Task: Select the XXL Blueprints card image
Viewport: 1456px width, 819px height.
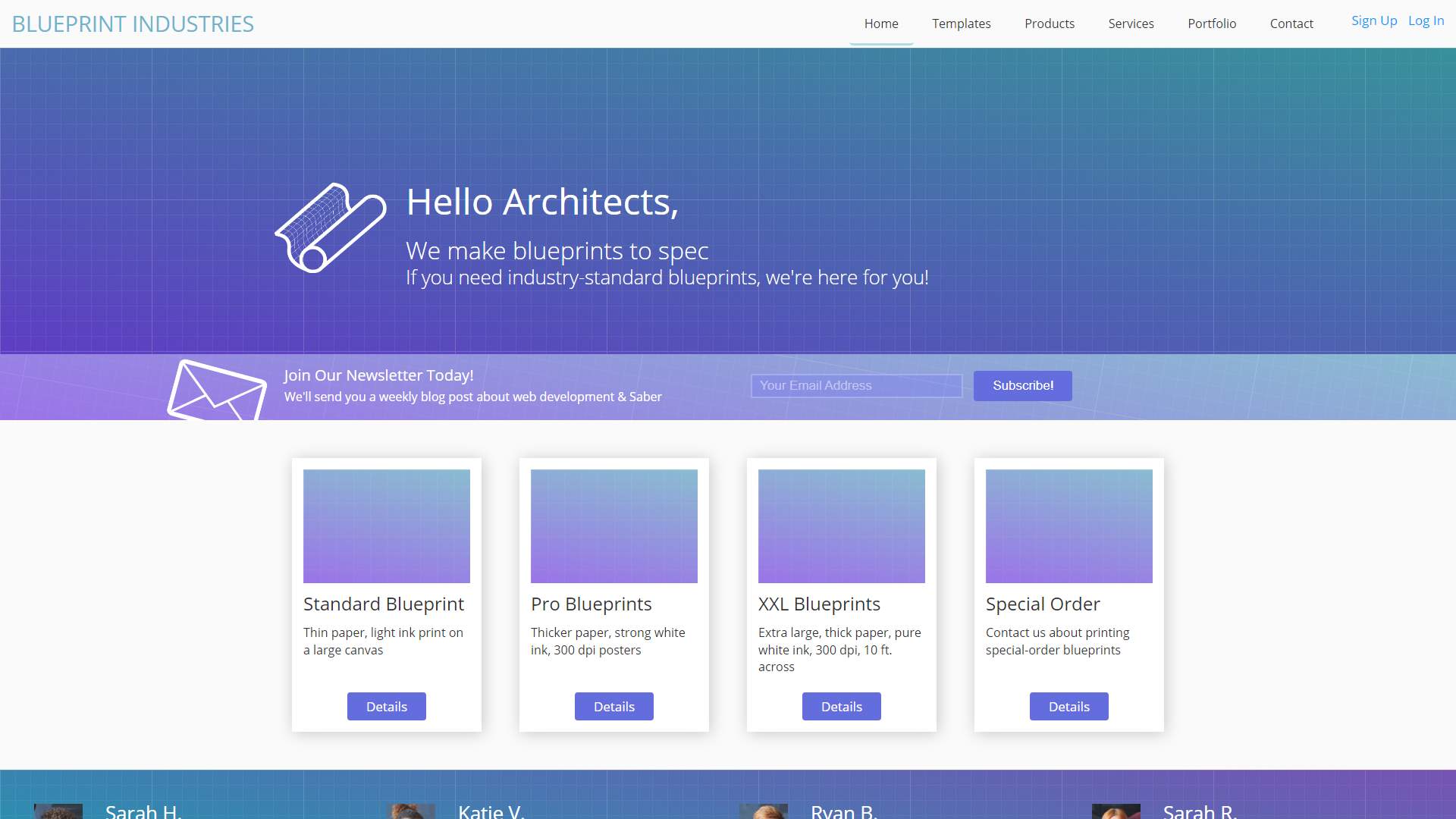Action: click(x=842, y=526)
